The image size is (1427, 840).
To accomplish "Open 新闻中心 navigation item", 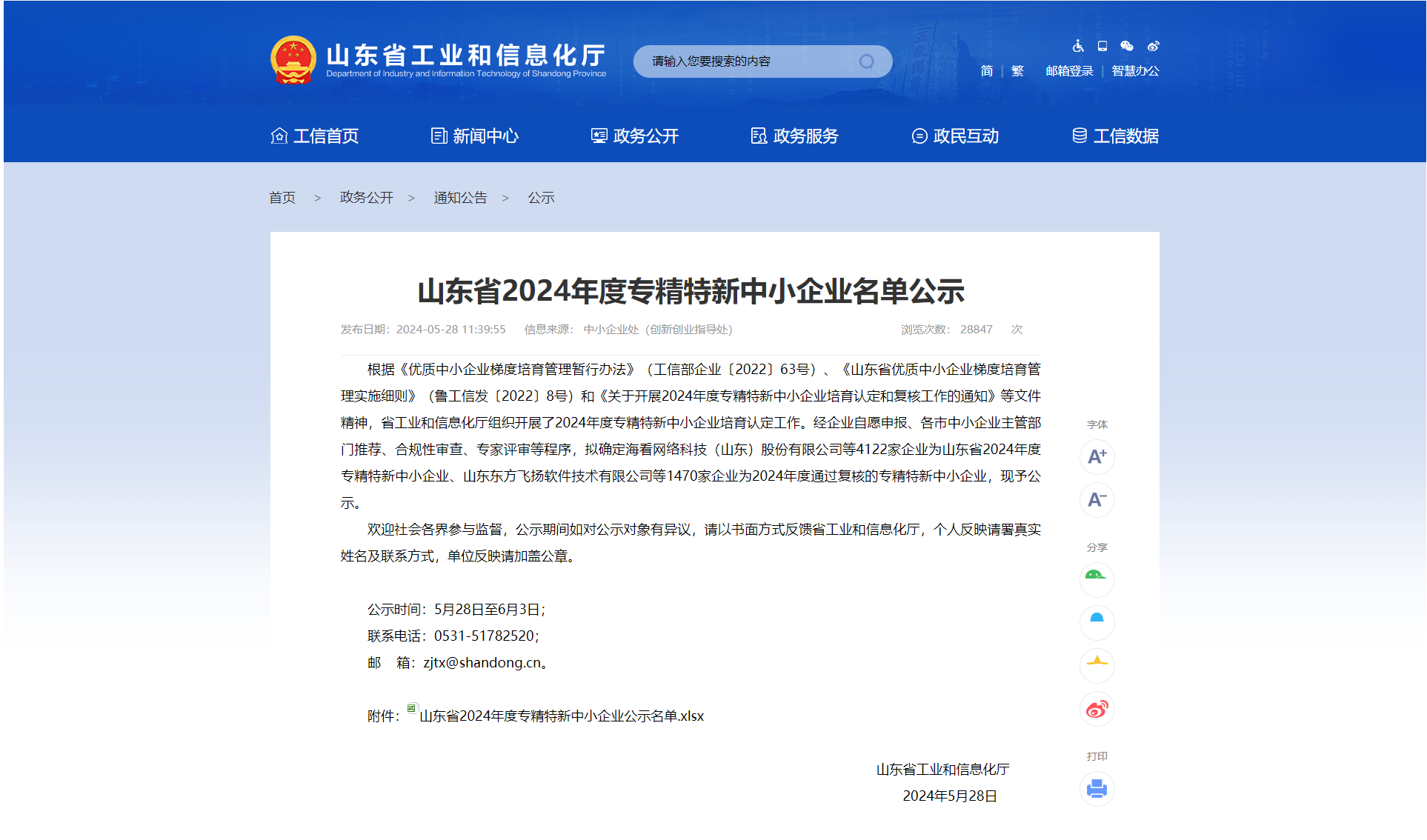I will [475, 136].
